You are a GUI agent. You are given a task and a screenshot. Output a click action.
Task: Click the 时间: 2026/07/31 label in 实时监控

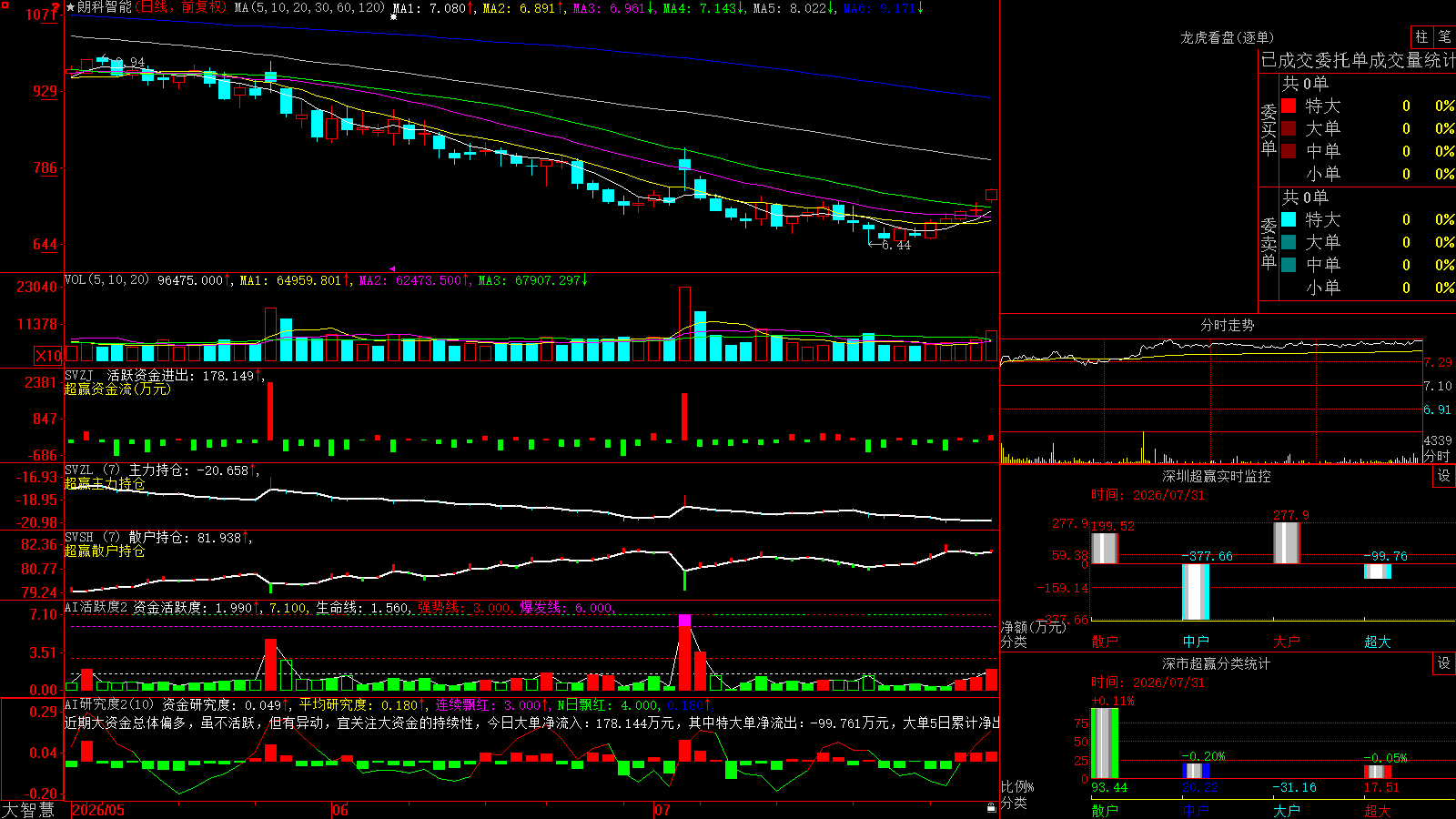point(1148,495)
